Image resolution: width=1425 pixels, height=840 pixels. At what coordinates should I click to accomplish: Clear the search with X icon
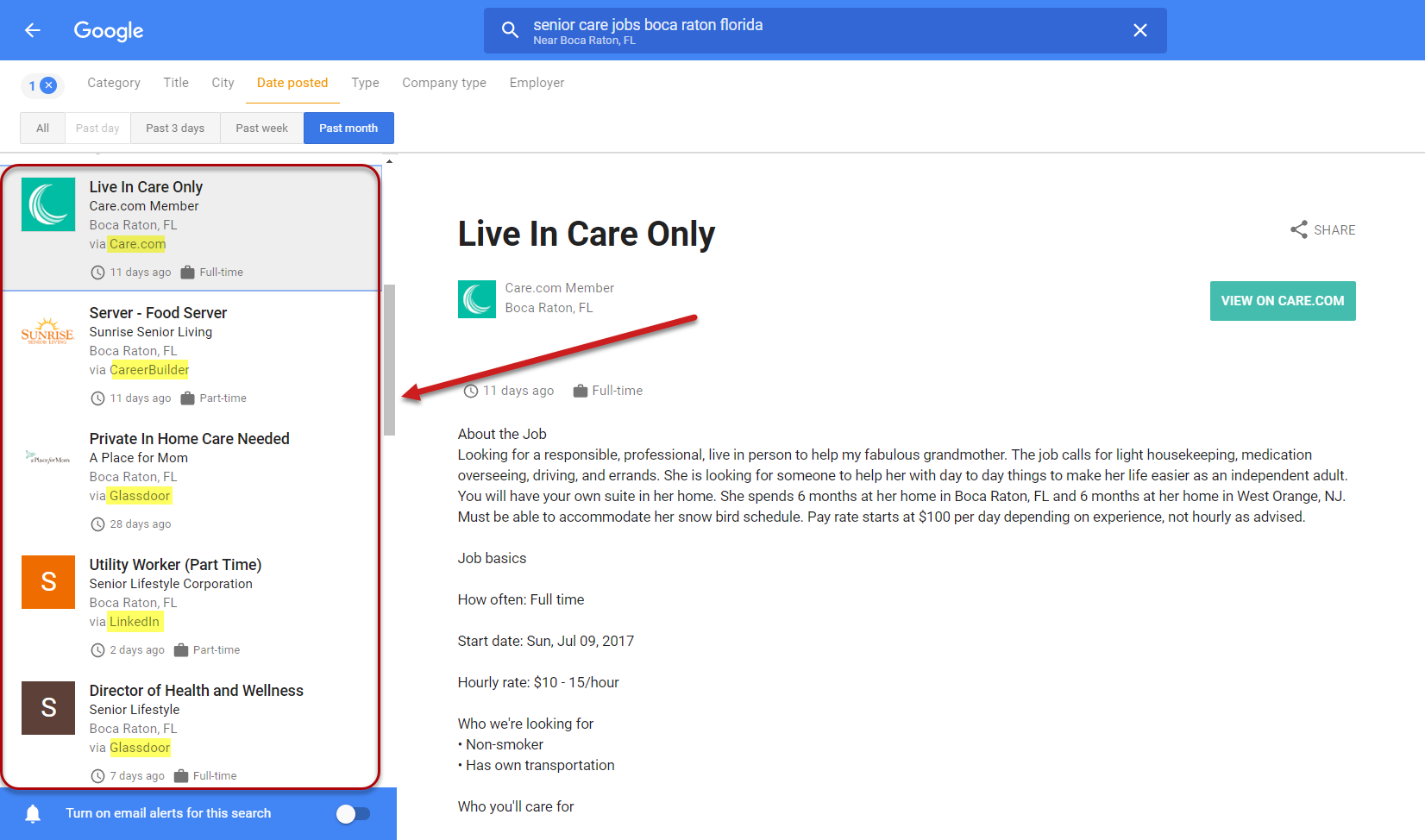coord(1139,31)
